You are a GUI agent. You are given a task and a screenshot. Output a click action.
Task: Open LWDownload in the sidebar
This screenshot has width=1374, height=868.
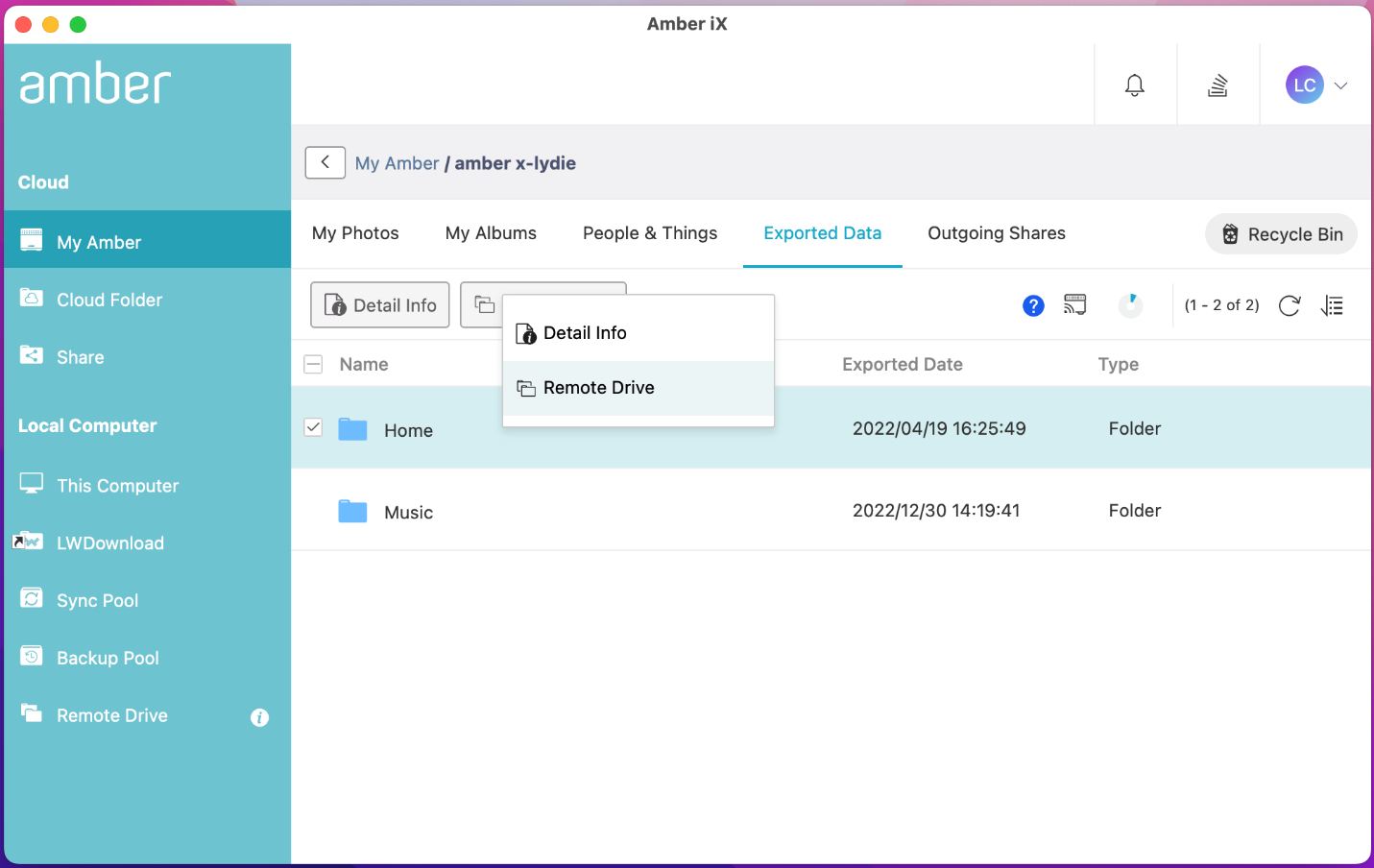click(148, 542)
